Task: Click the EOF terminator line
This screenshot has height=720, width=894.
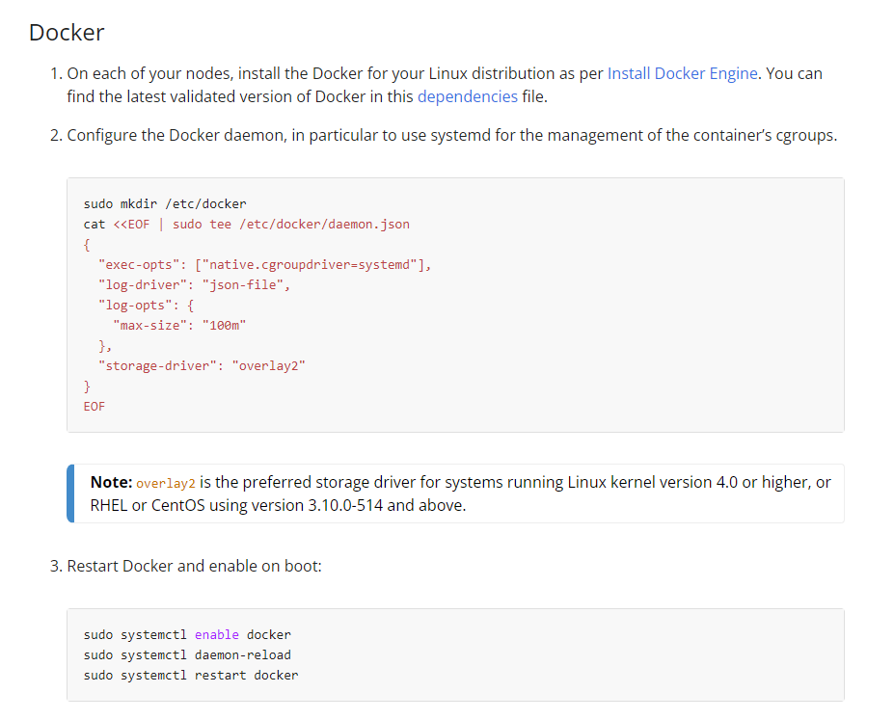Action: tap(93, 406)
